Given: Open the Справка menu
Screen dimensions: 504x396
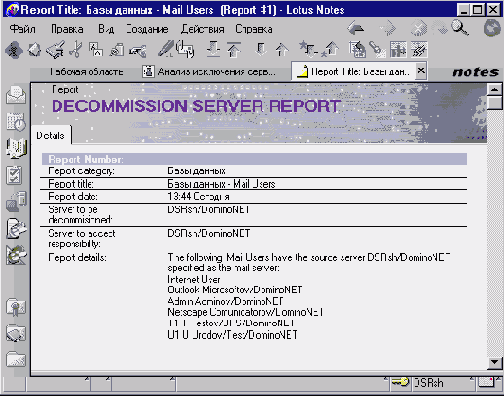Looking at the screenshot, I should pos(254,29).
